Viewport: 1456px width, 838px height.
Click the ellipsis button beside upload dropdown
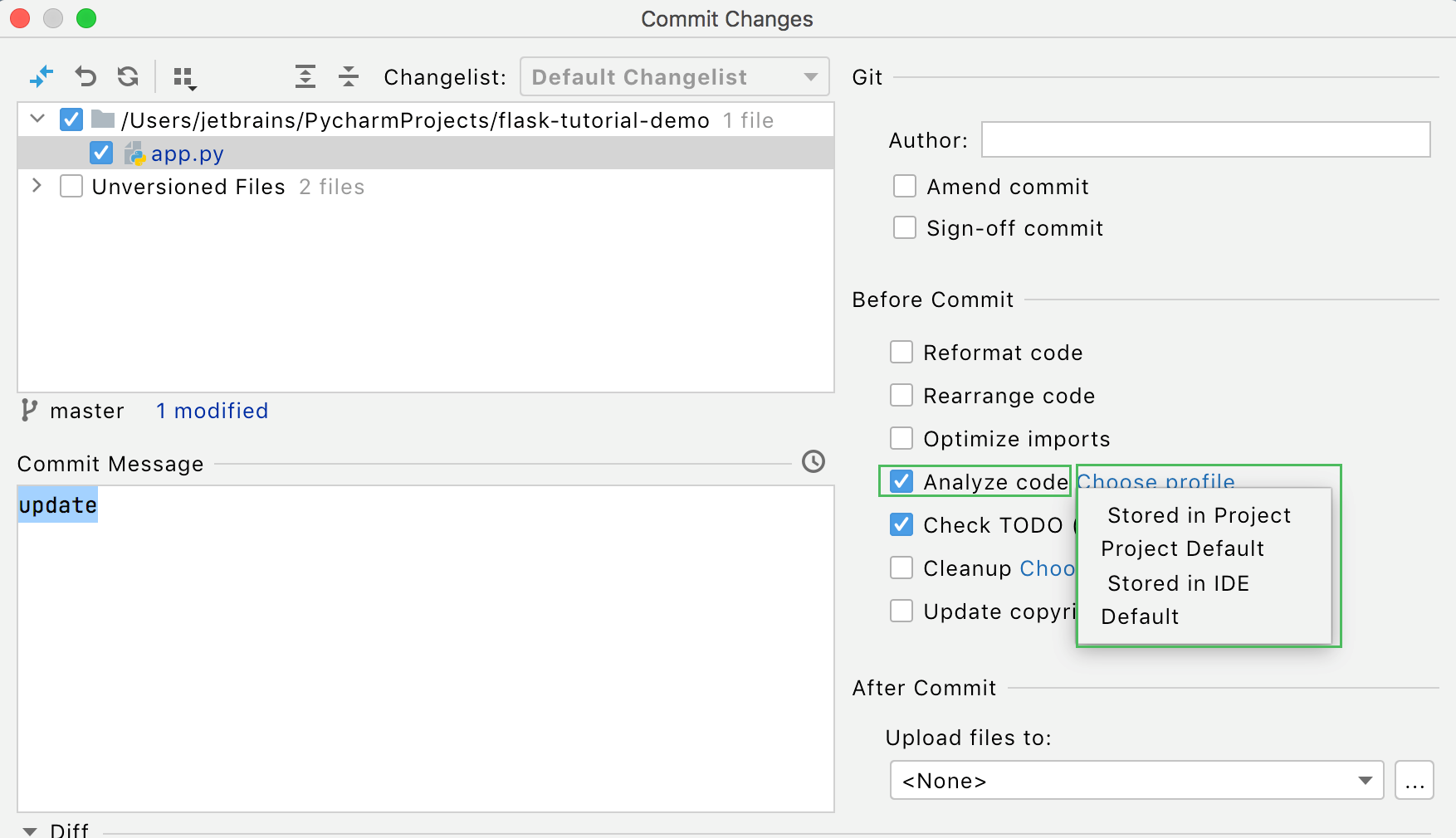click(x=1414, y=780)
